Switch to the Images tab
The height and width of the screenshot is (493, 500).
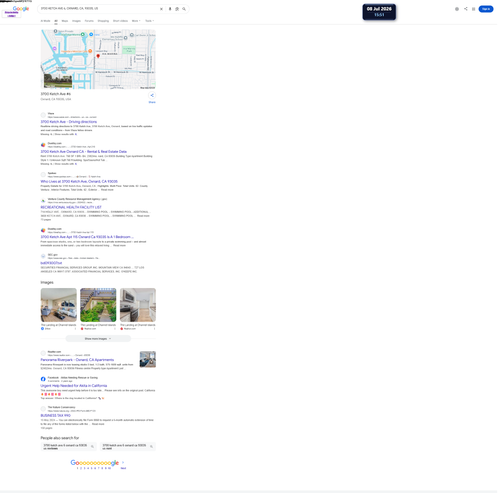pyautogui.click(x=76, y=21)
